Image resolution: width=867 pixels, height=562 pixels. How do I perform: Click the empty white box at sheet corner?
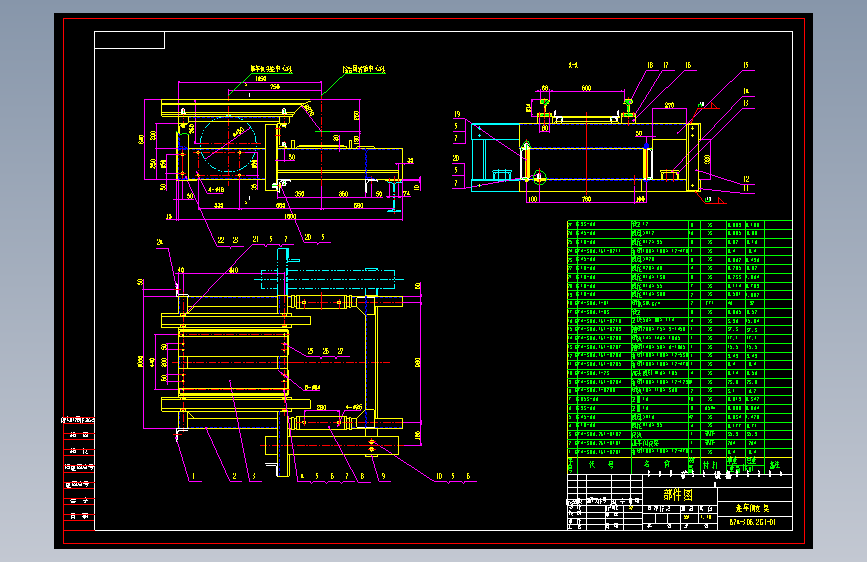pos(129,40)
